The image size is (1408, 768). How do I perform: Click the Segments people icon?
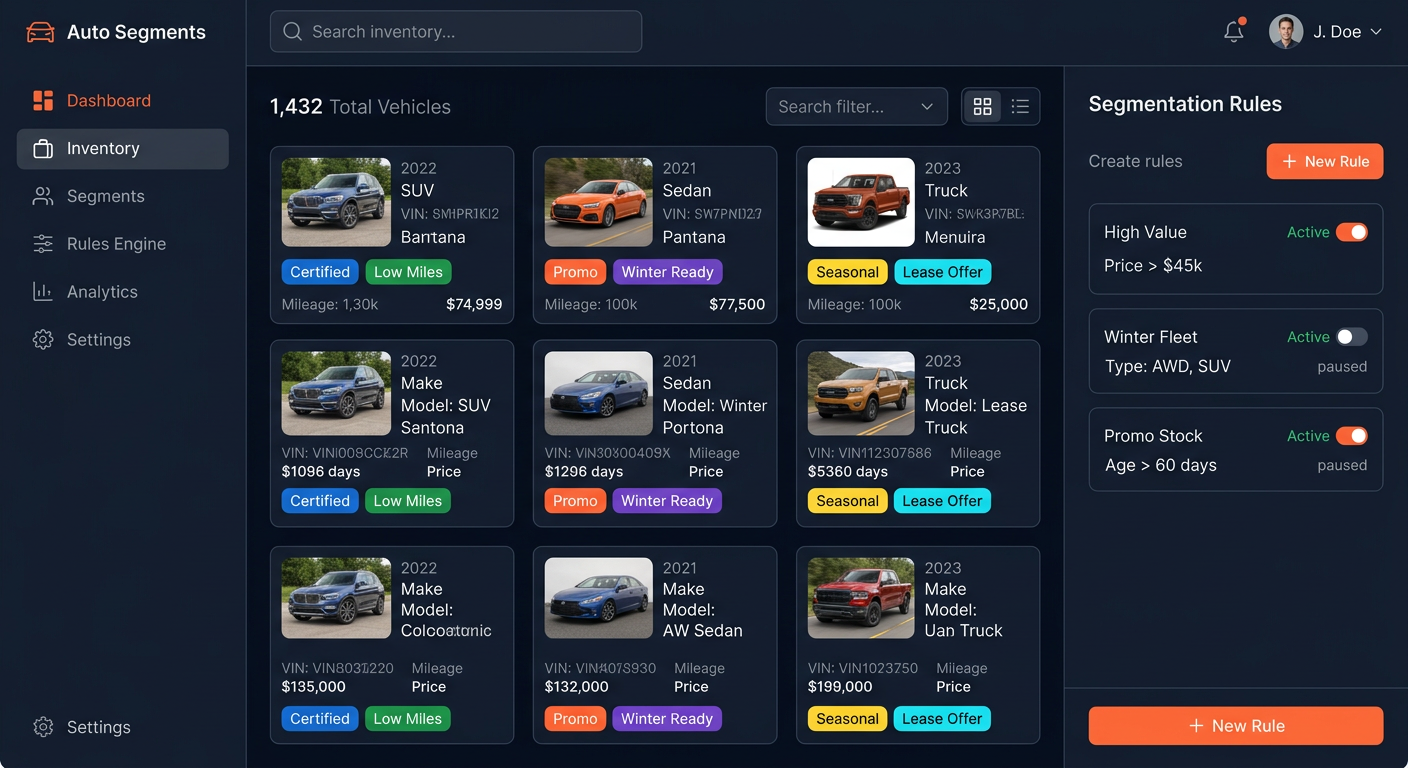pos(43,196)
